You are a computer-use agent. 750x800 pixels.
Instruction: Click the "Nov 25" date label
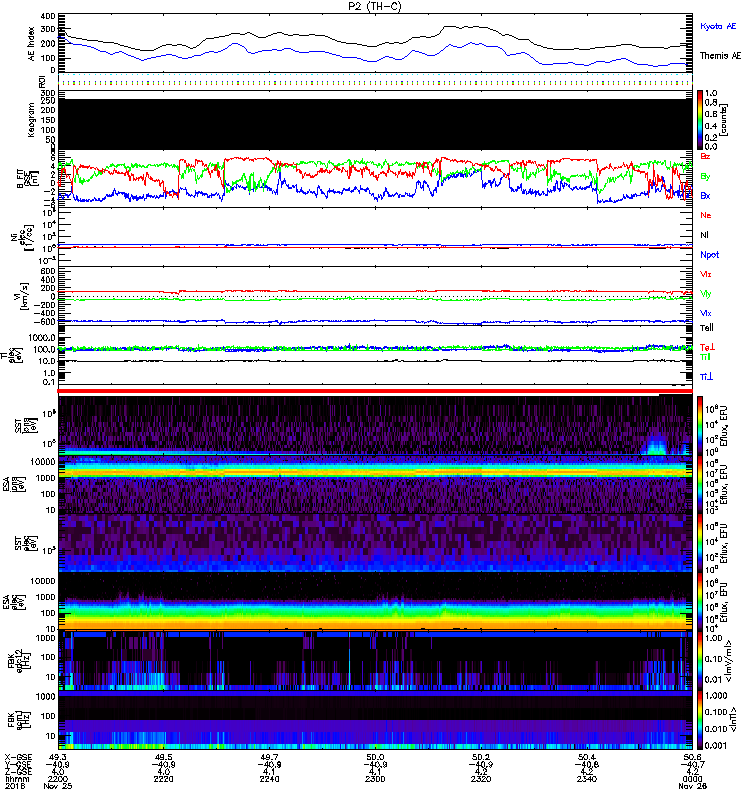pyautogui.click(x=58, y=786)
